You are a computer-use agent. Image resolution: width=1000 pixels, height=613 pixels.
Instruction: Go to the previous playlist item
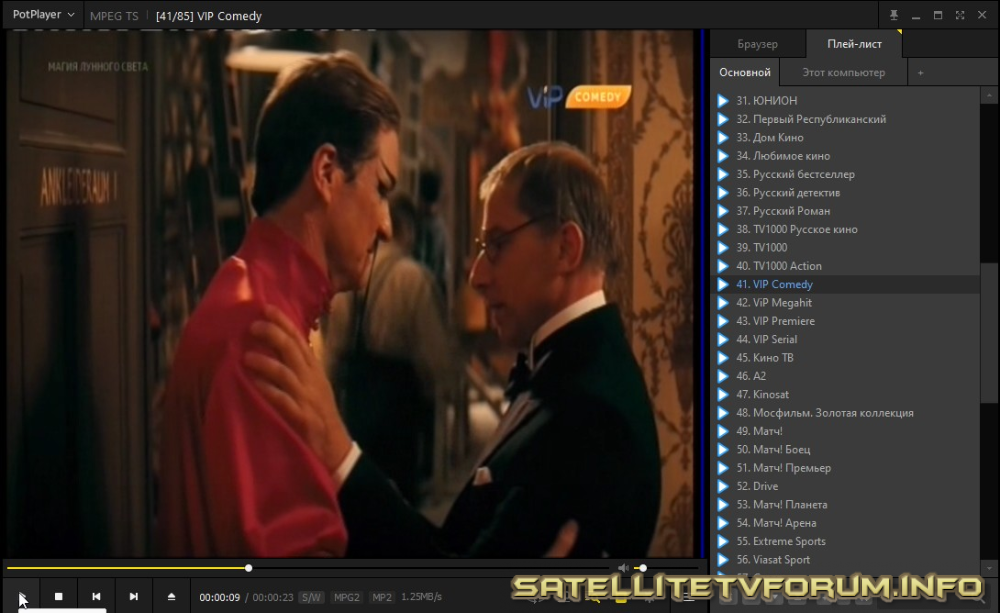click(x=96, y=596)
